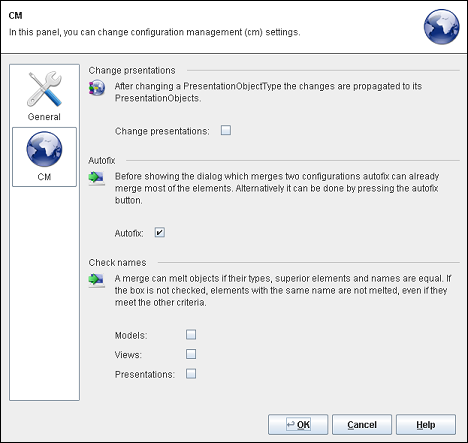The height and width of the screenshot is (443, 468).
Task: Click the "Check names" section heading
Action: [x=117, y=263]
